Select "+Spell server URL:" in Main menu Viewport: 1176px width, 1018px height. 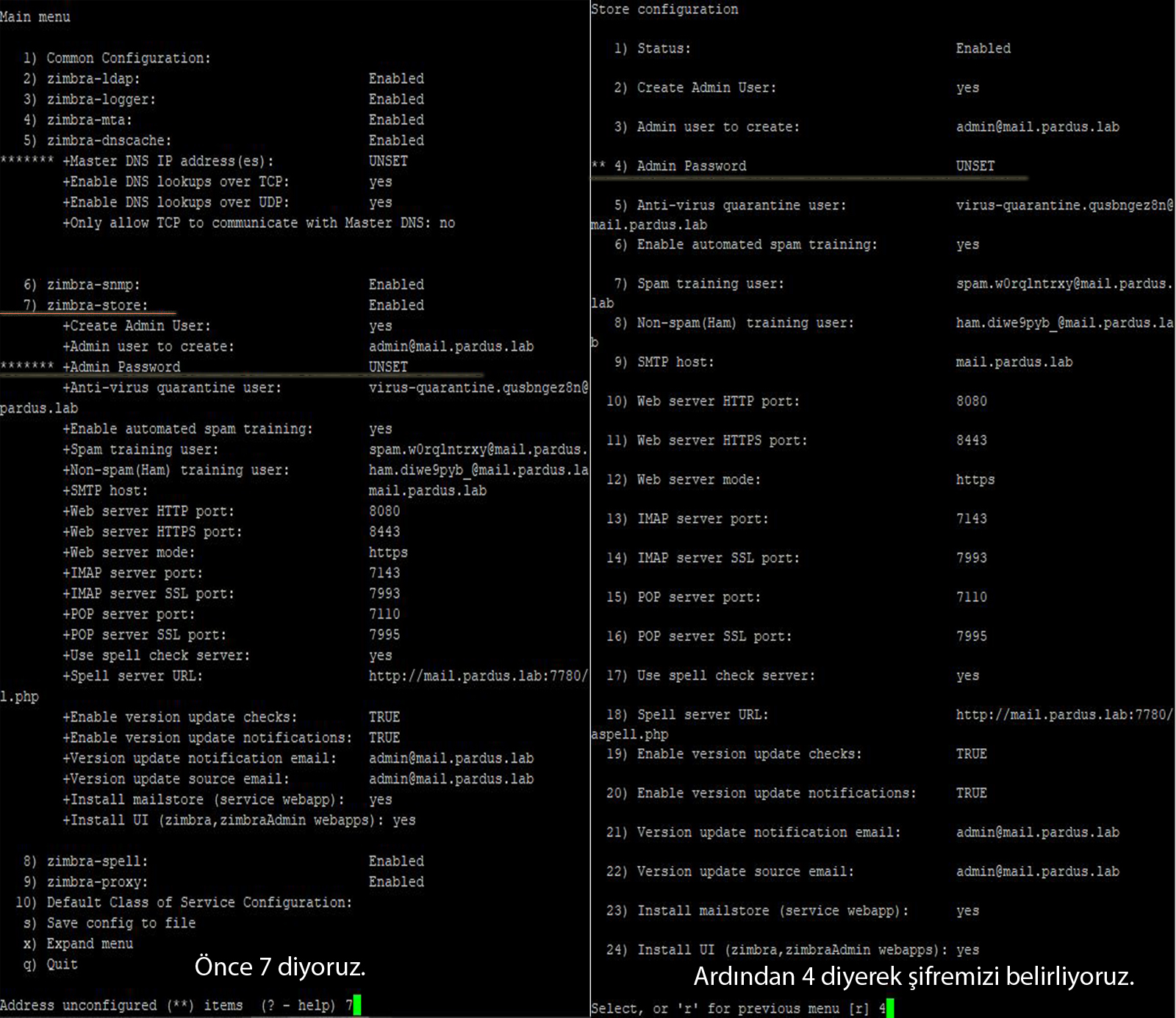click(x=132, y=675)
